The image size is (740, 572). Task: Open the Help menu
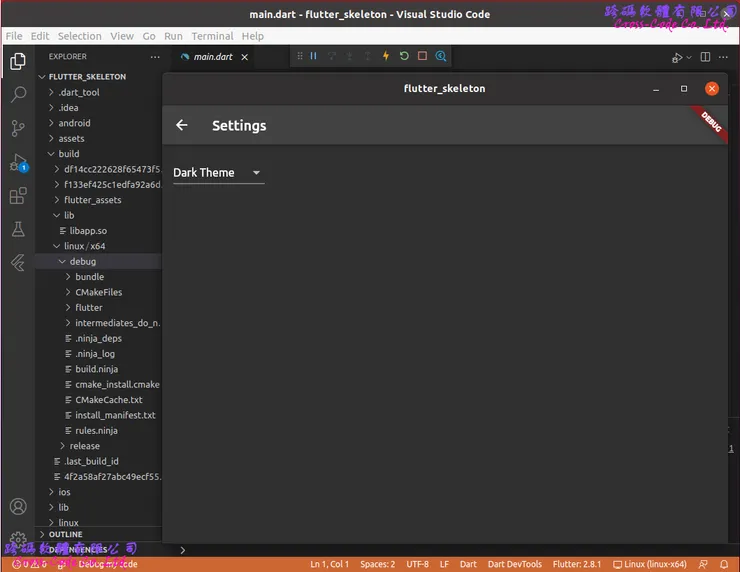tap(252, 36)
